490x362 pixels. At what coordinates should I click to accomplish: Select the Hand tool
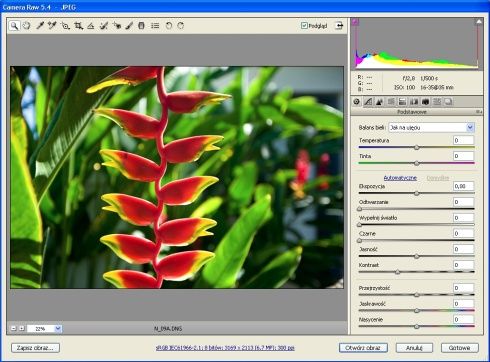pyautogui.click(x=26, y=26)
